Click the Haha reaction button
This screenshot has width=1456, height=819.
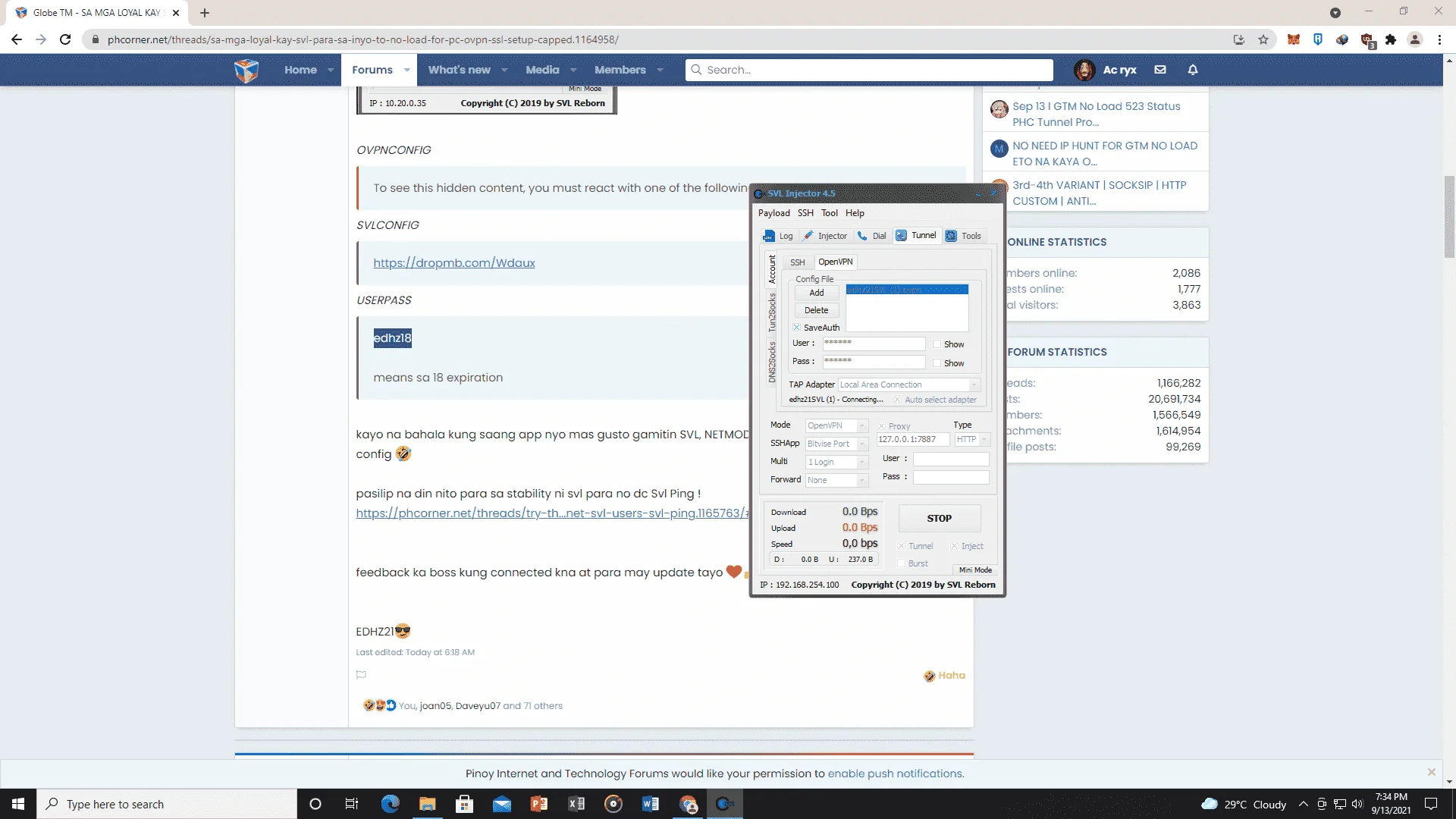(x=945, y=676)
